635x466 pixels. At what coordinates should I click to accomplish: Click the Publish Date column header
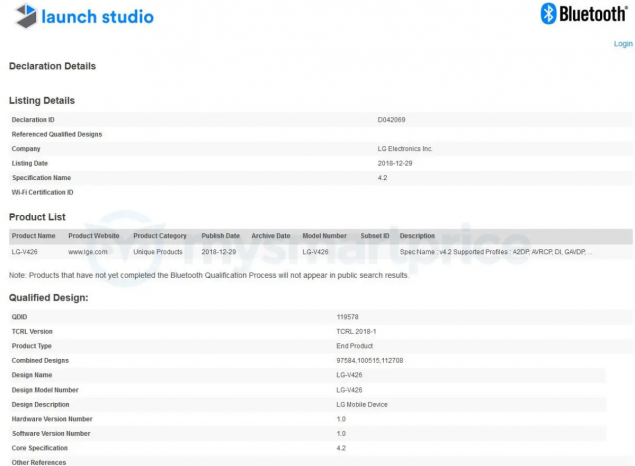pyautogui.click(x=220, y=236)
